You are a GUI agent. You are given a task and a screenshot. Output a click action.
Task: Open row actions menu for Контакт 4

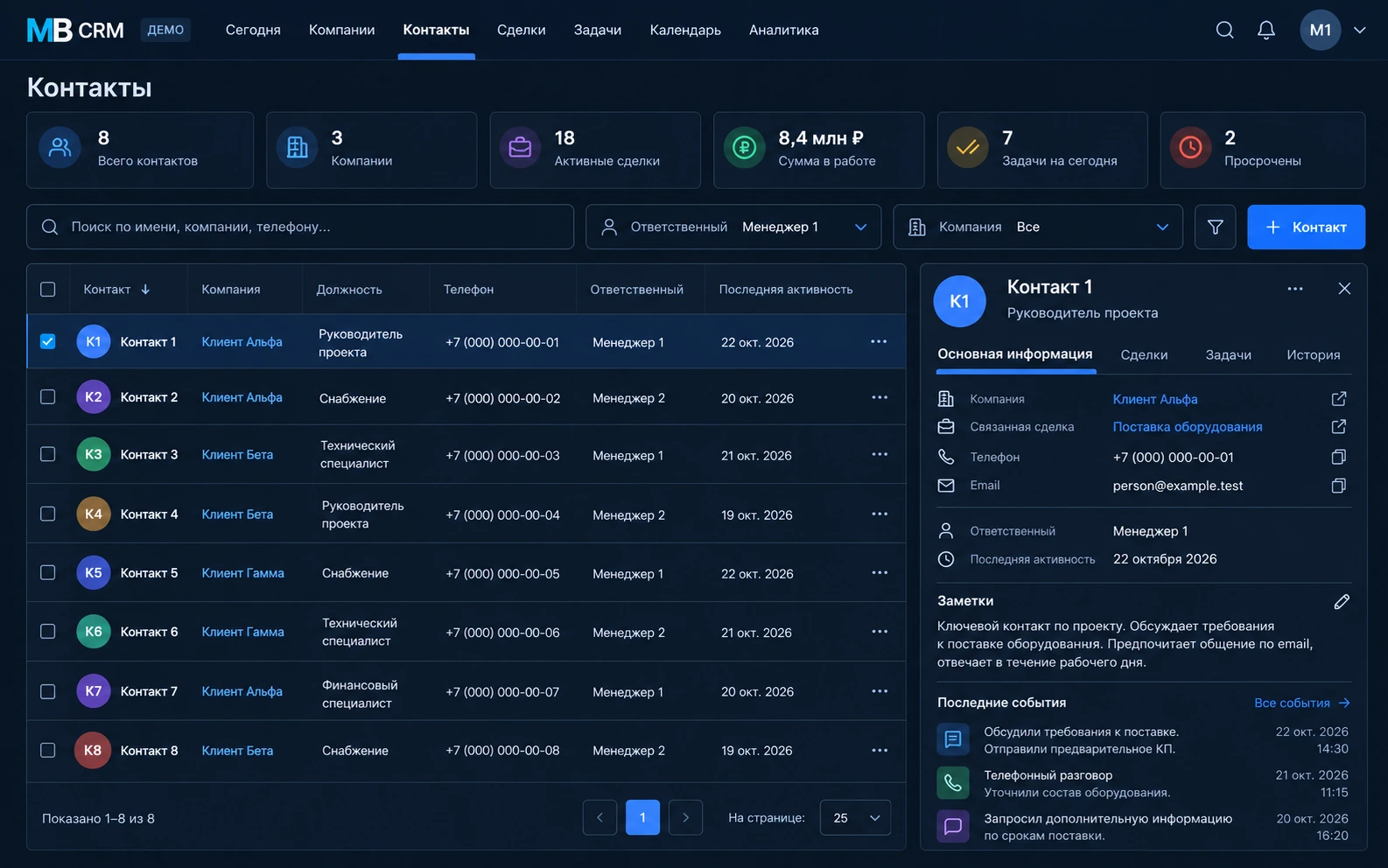click(880, 514)
